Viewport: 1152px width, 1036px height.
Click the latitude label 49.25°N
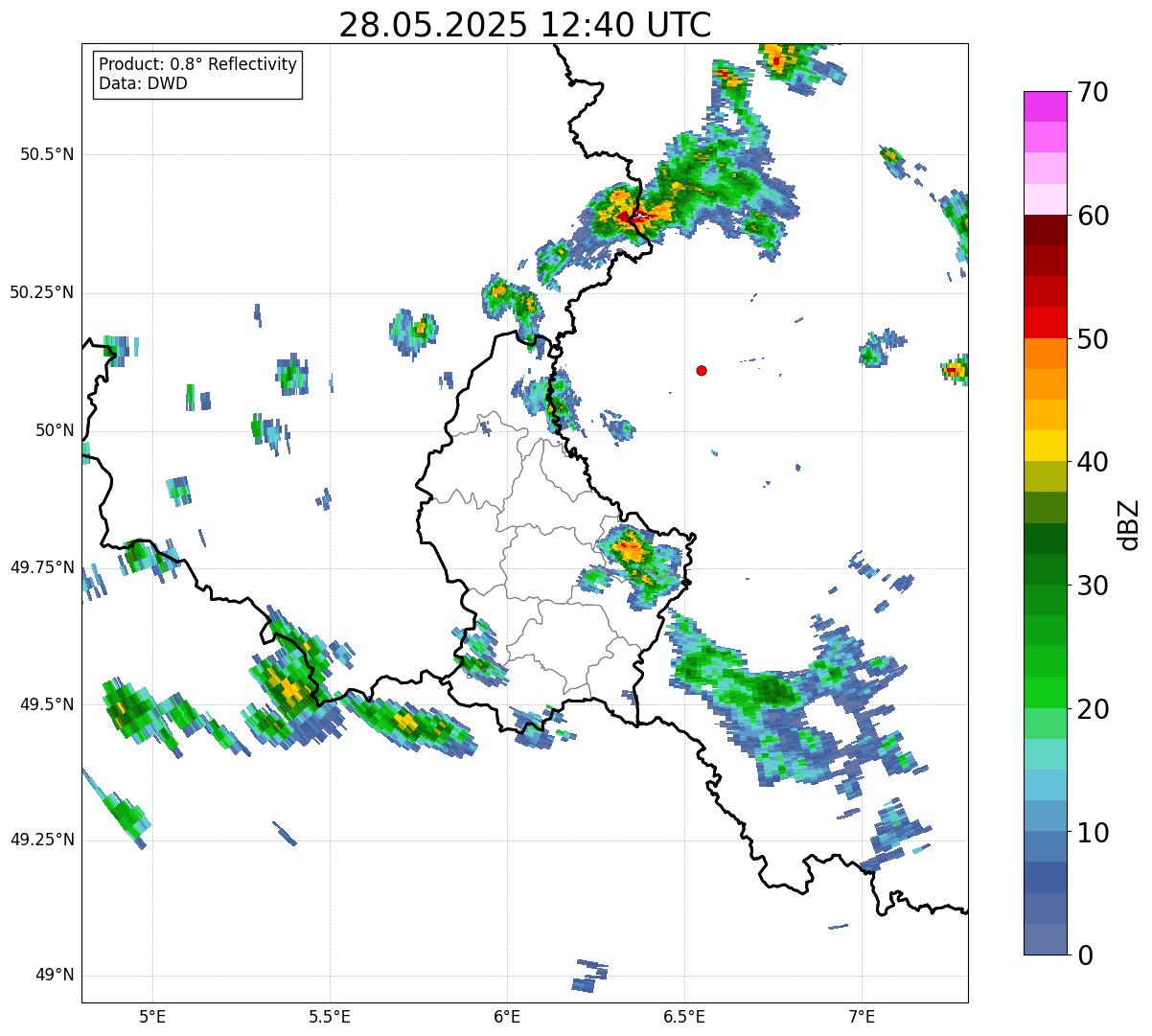pos(42,840)
